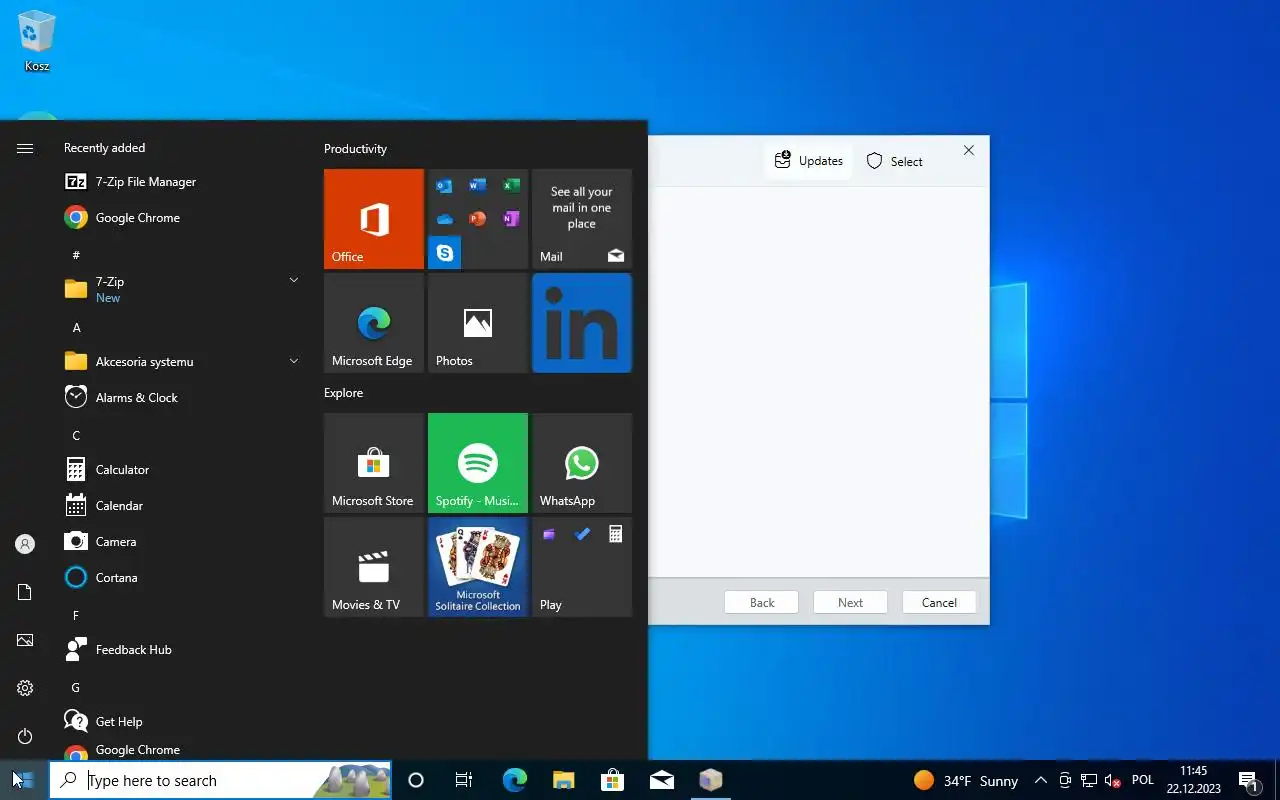Image resolution: width=1280 pixels, height=800 pixels.
Task: Open the Photos tile
Action: 478,323
